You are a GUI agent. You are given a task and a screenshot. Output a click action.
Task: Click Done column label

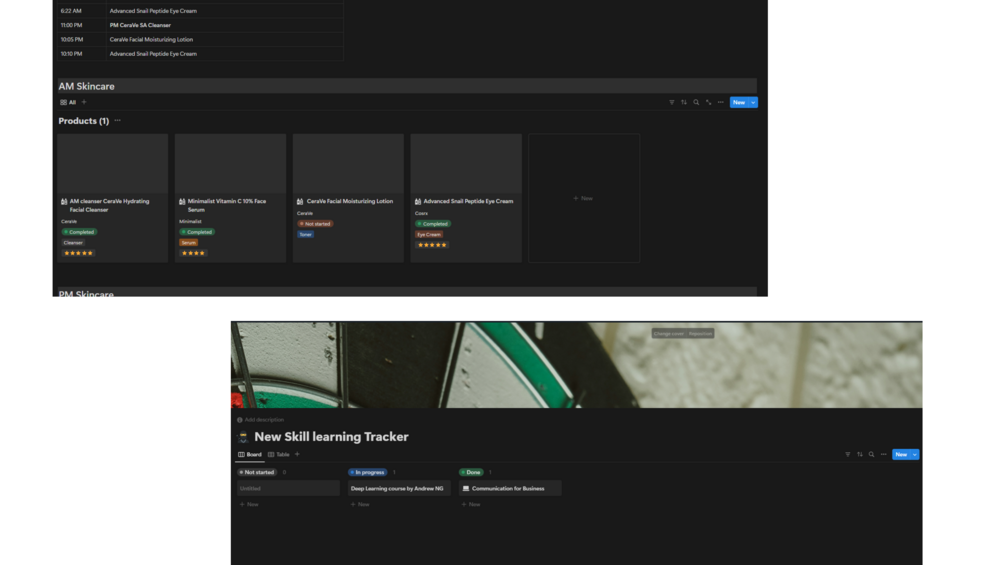471,472
